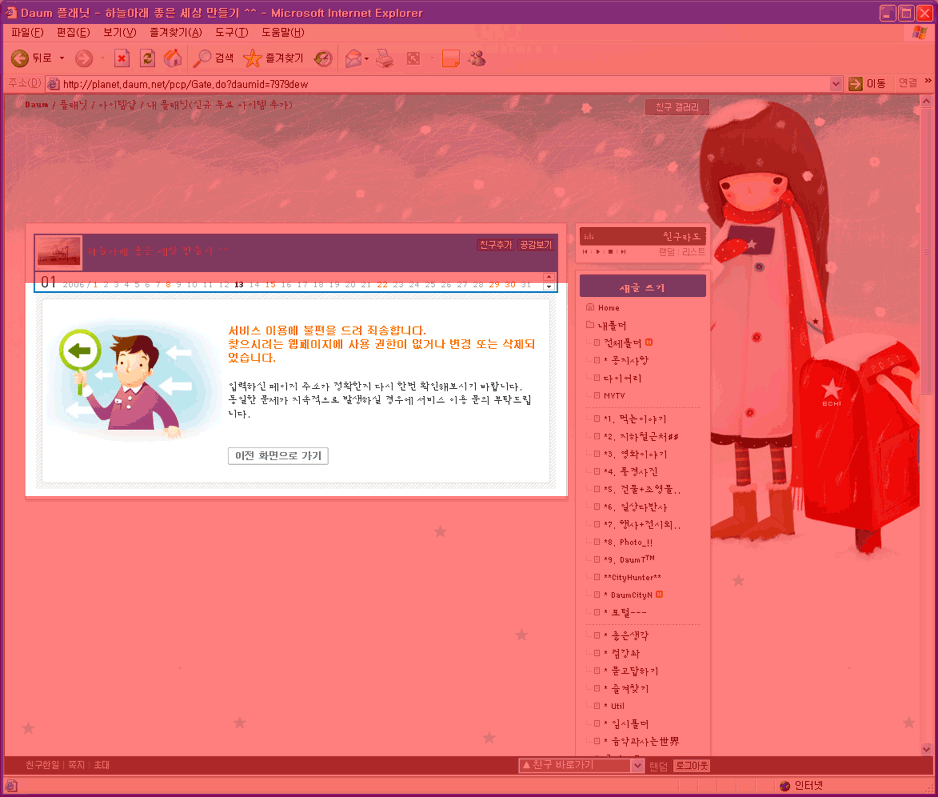Image resolution: width=938 pixels, height=797 pixels.
Task: Expand the address bar URL dropdown
Action: click(836, 84)
